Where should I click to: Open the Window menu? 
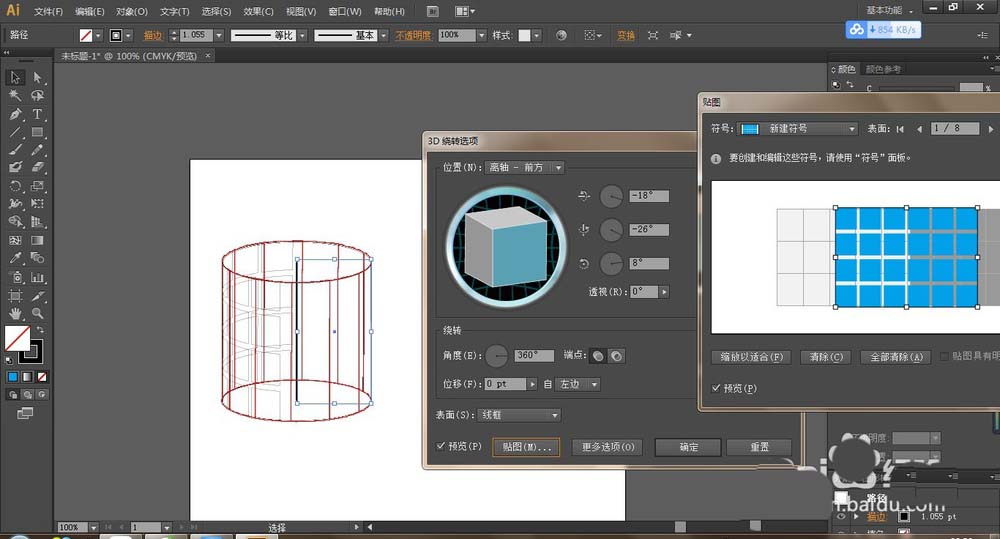344,11
